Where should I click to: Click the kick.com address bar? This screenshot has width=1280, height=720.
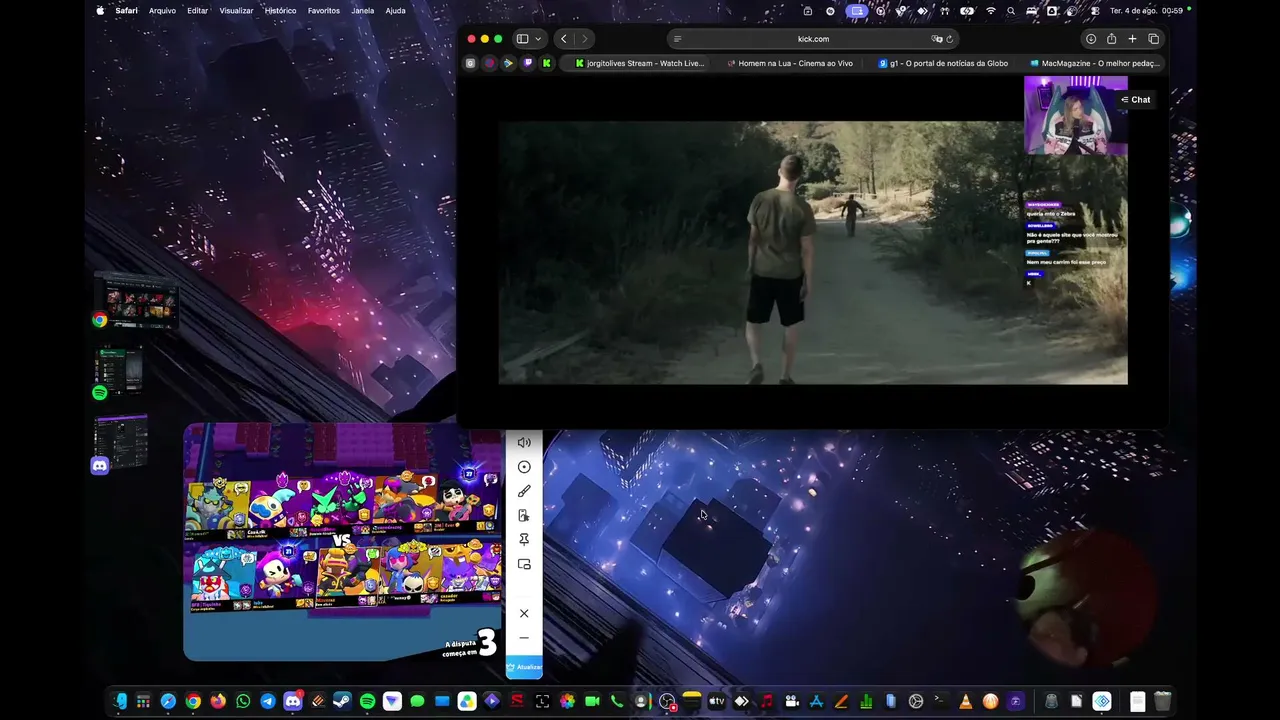(813, 39)
